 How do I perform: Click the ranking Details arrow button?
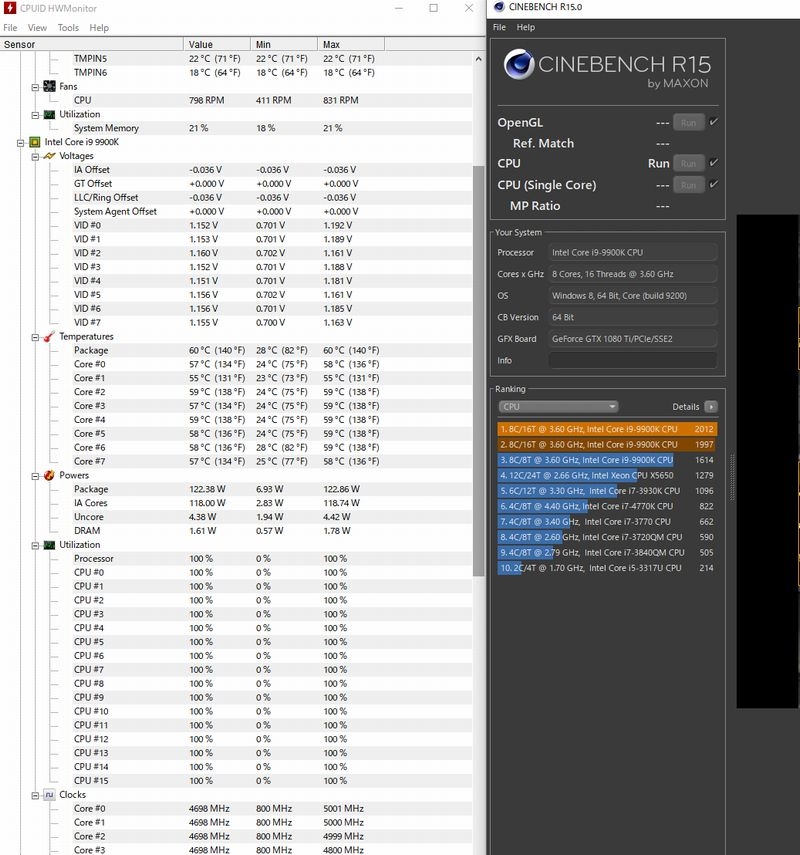tap(711, 406)
